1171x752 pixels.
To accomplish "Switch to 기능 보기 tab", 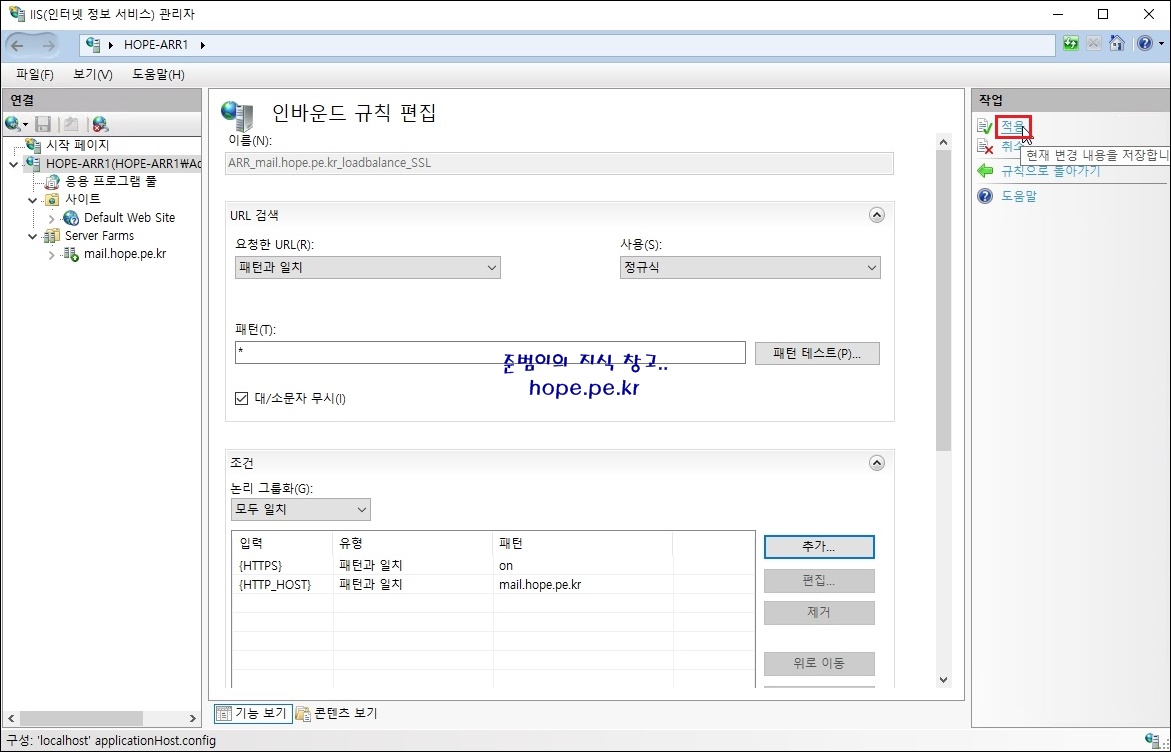I will click(252, 713).
